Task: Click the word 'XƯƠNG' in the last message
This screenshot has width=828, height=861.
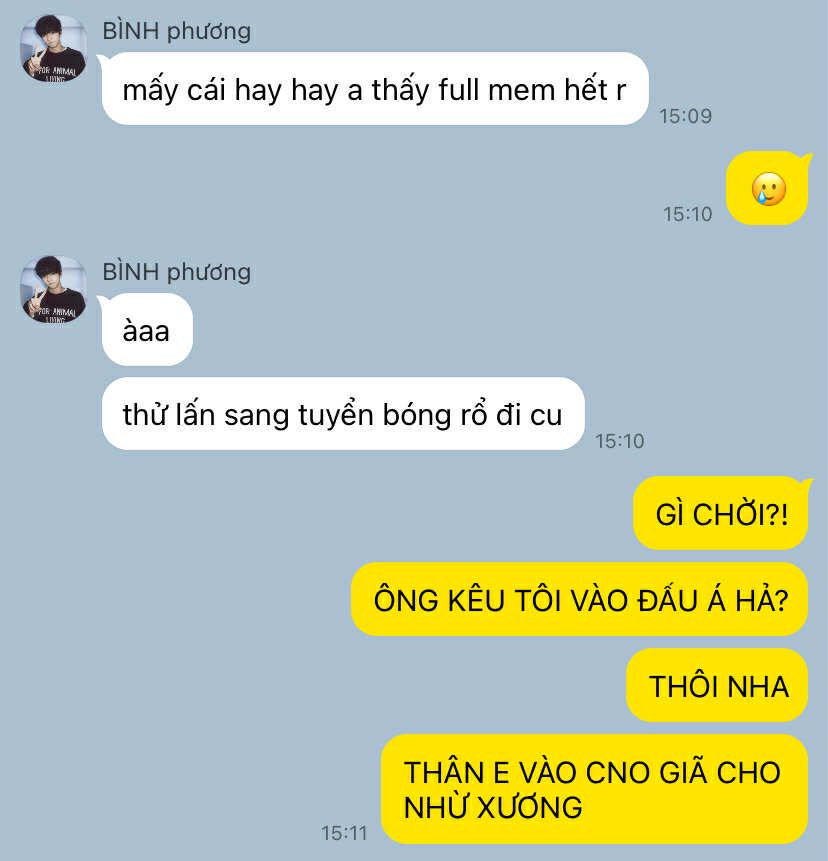Action: click(x=529, y=807)
